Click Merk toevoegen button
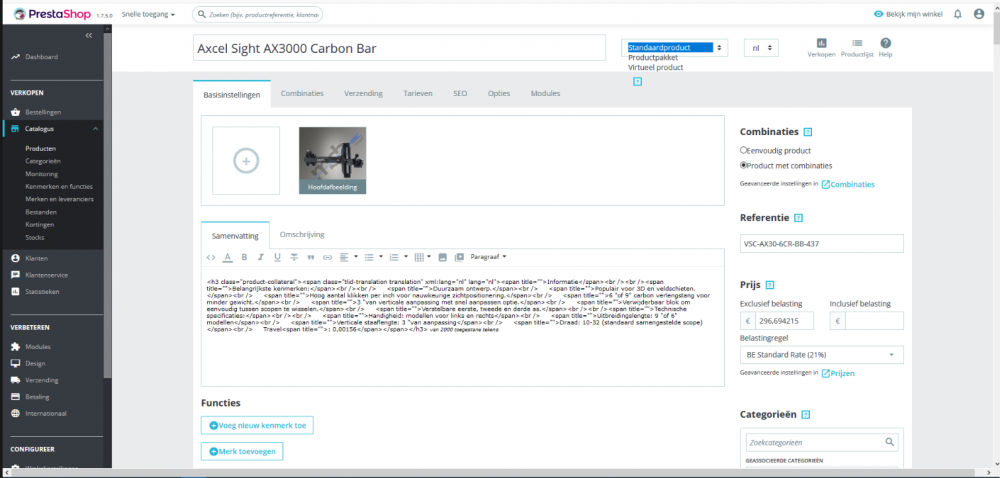 [x=242, y=451]
